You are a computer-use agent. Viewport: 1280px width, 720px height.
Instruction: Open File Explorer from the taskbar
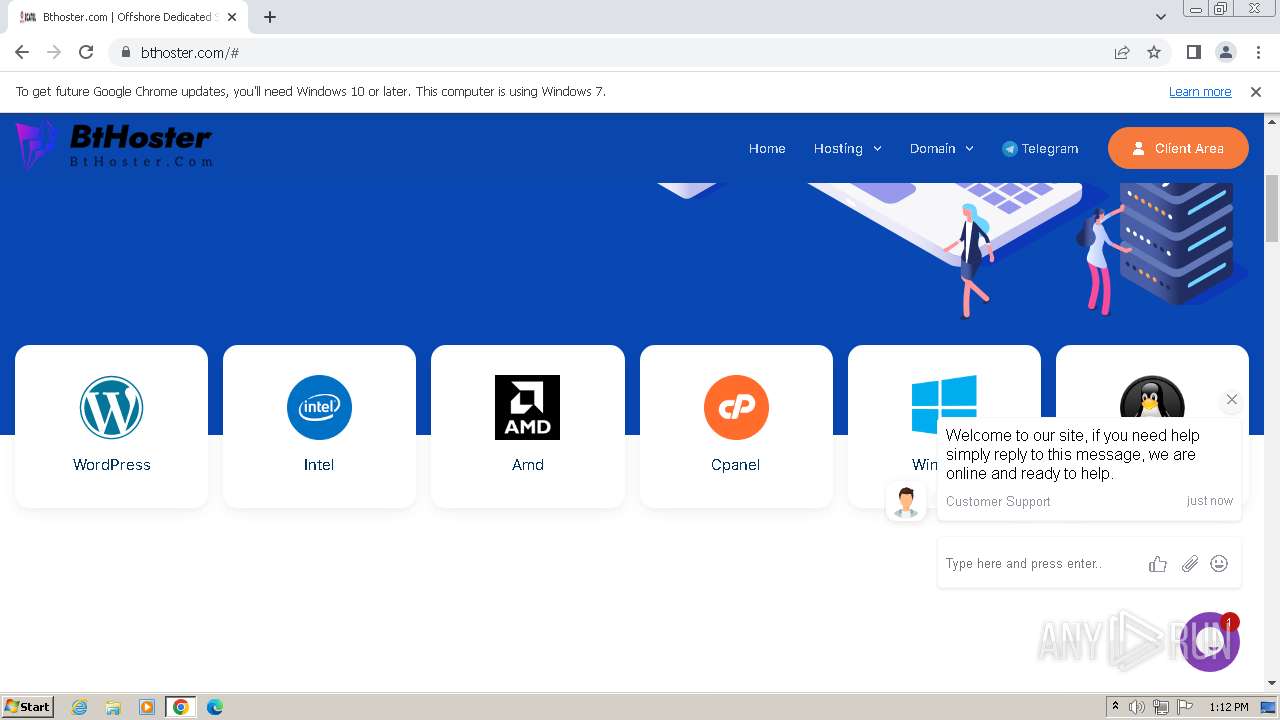pos(113,707)
